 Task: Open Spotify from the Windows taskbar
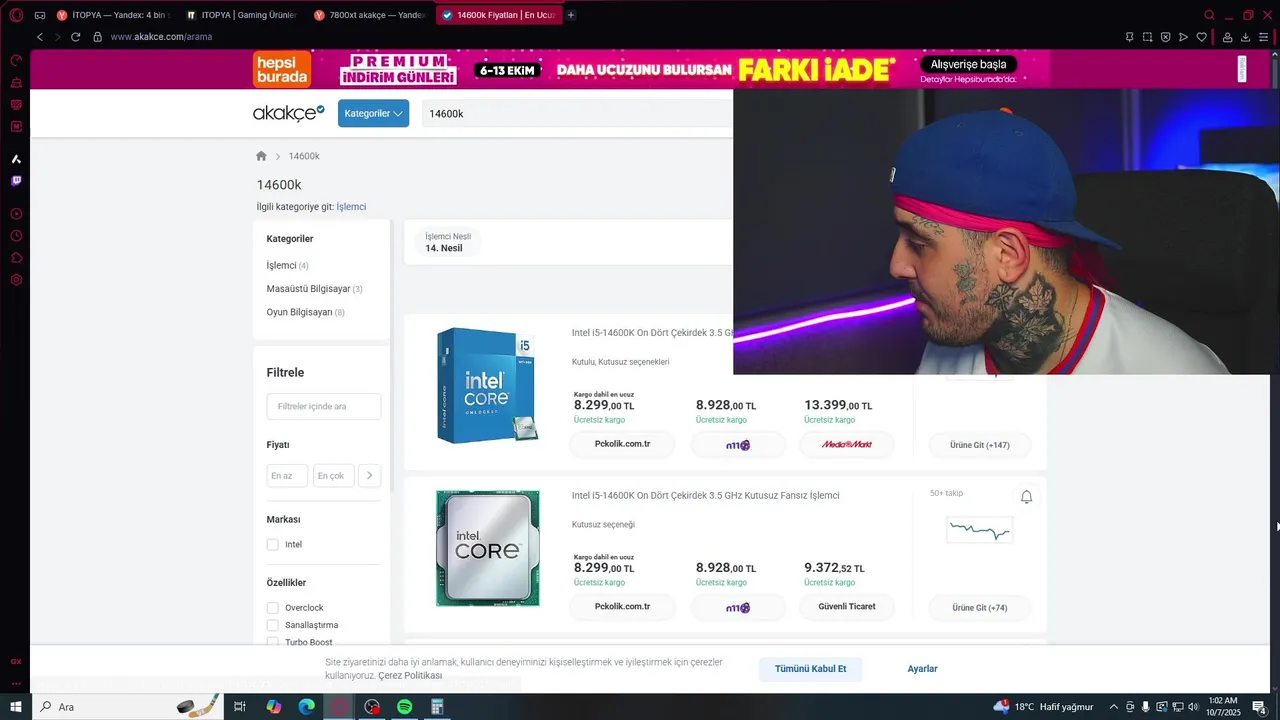(405, 707)
